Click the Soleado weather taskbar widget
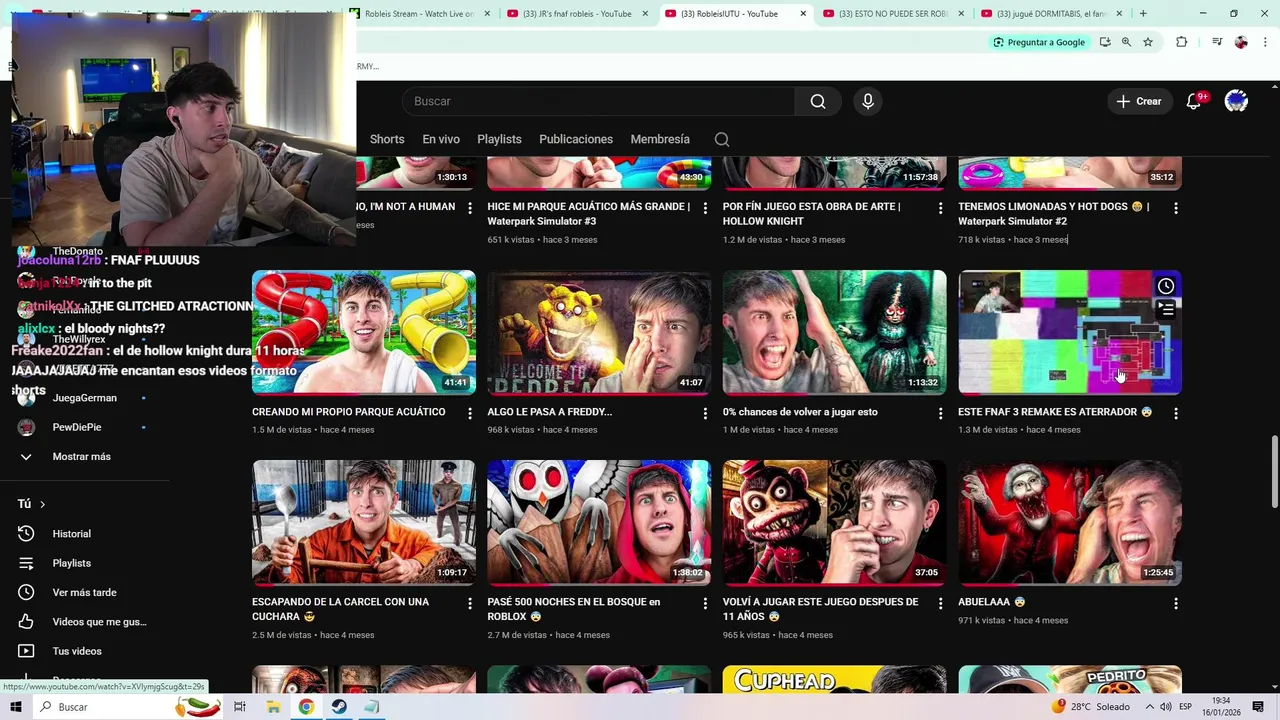The image size is (1280, 720). point(1090,707)
